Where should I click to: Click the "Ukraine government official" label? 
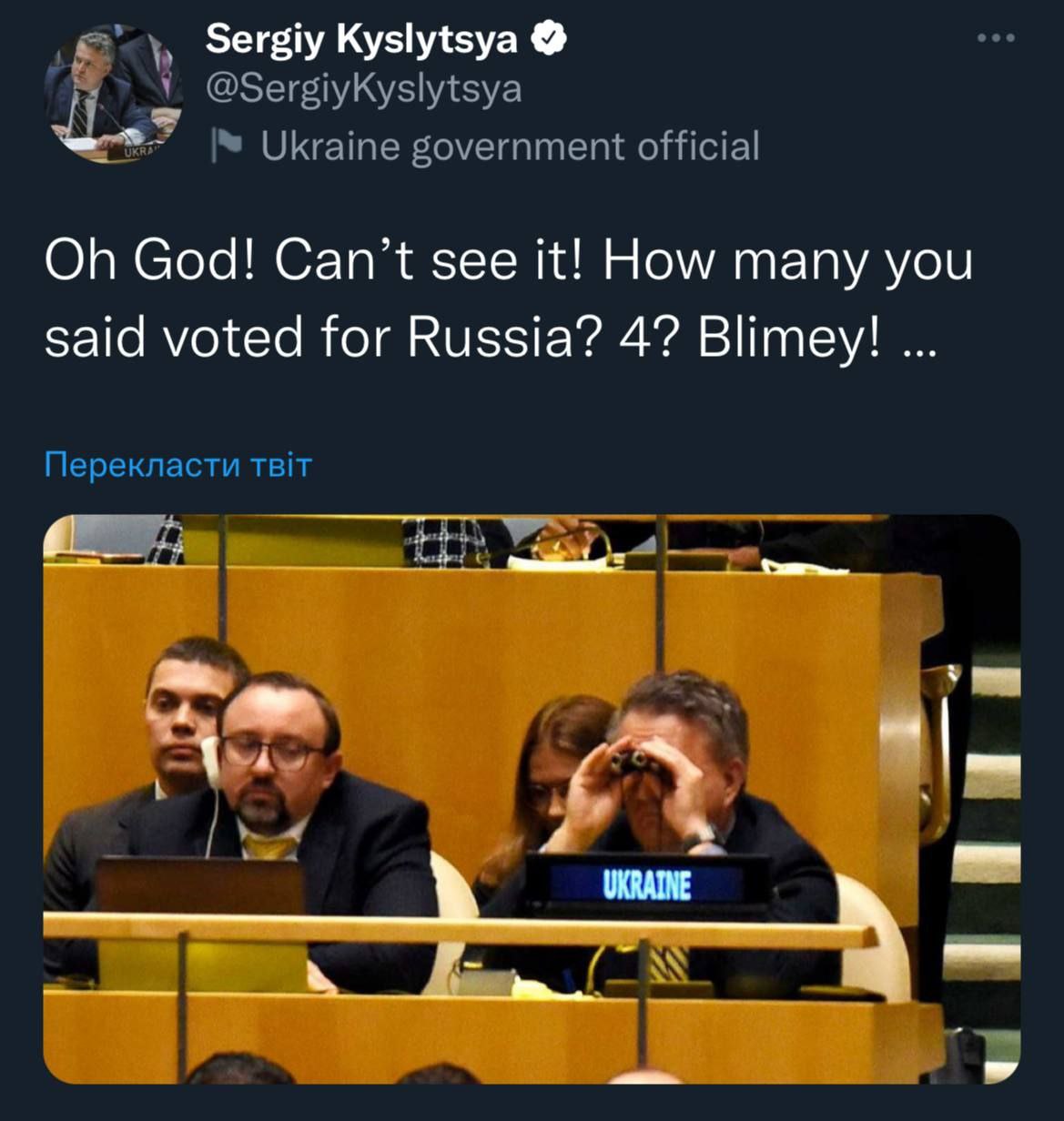[x=510, y=146]
